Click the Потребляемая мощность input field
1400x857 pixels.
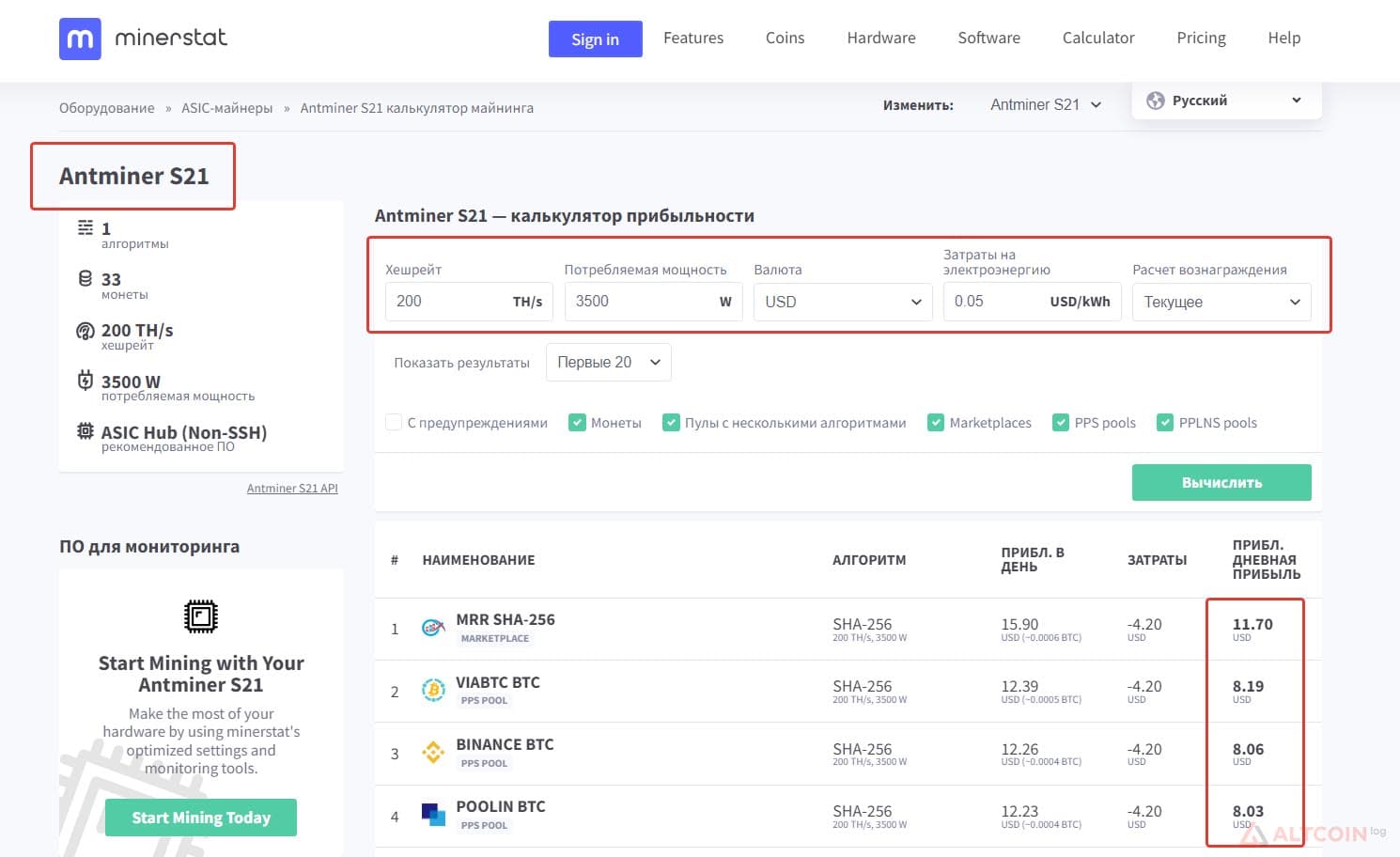tap(653, 302)
